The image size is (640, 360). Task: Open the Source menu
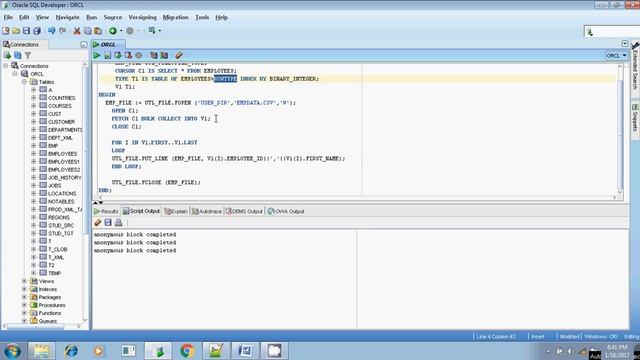click(x=113, y=18)
